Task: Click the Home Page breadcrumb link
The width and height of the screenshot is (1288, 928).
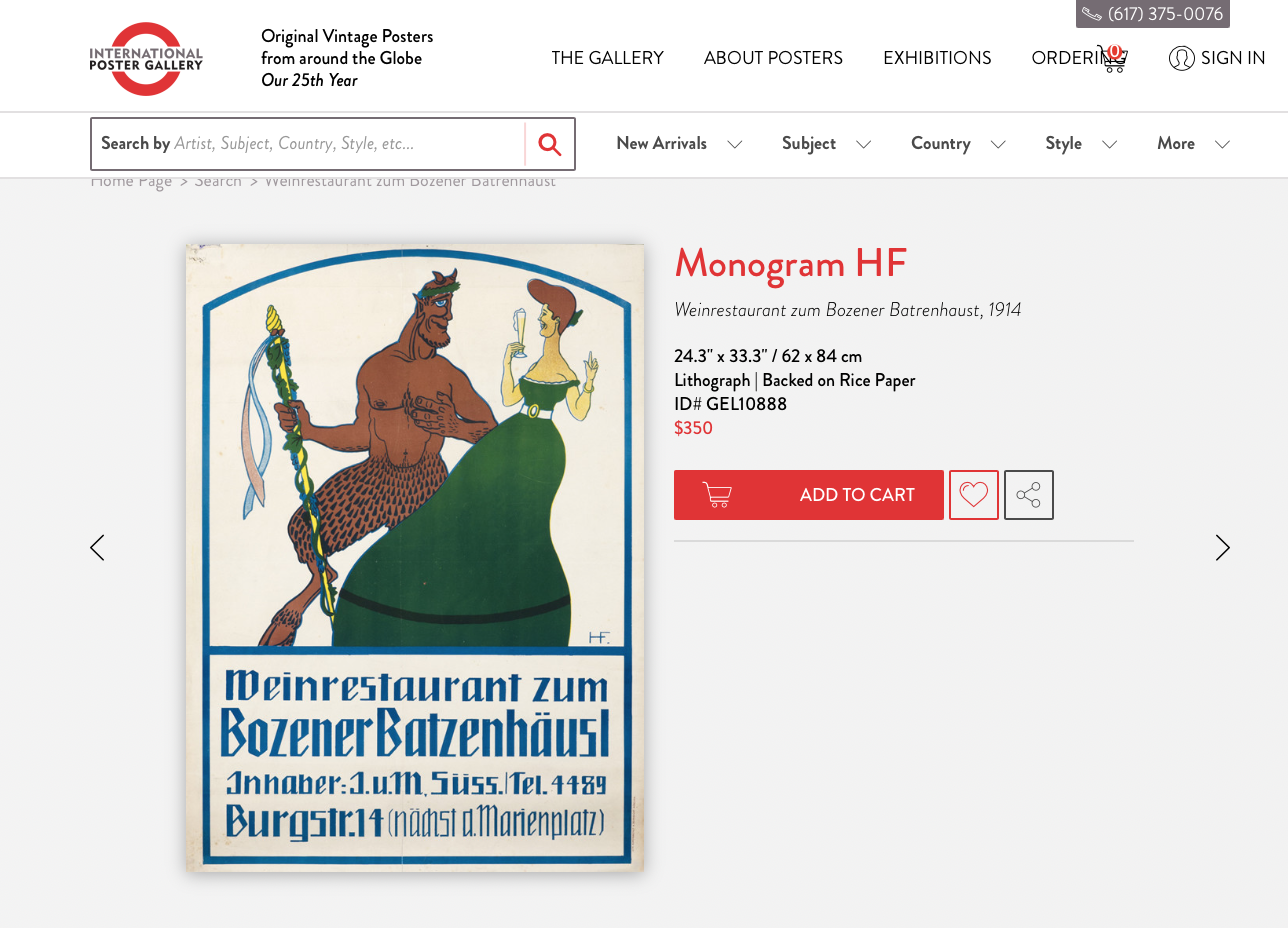Action: pos(131,182)
